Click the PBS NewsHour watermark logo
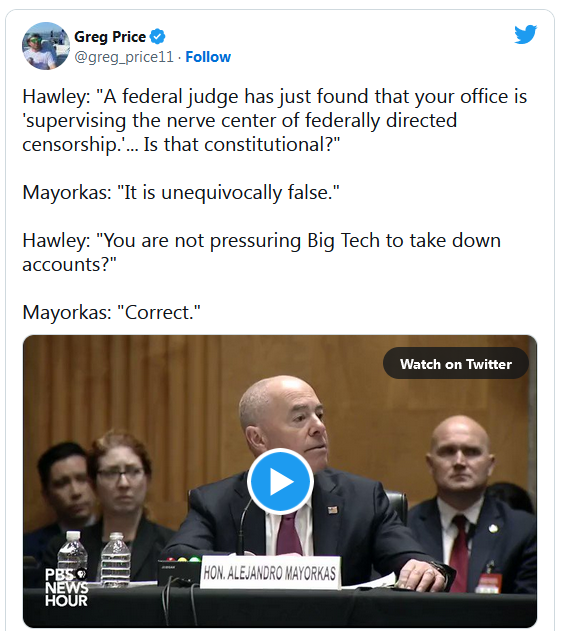 tap(66, 587)
